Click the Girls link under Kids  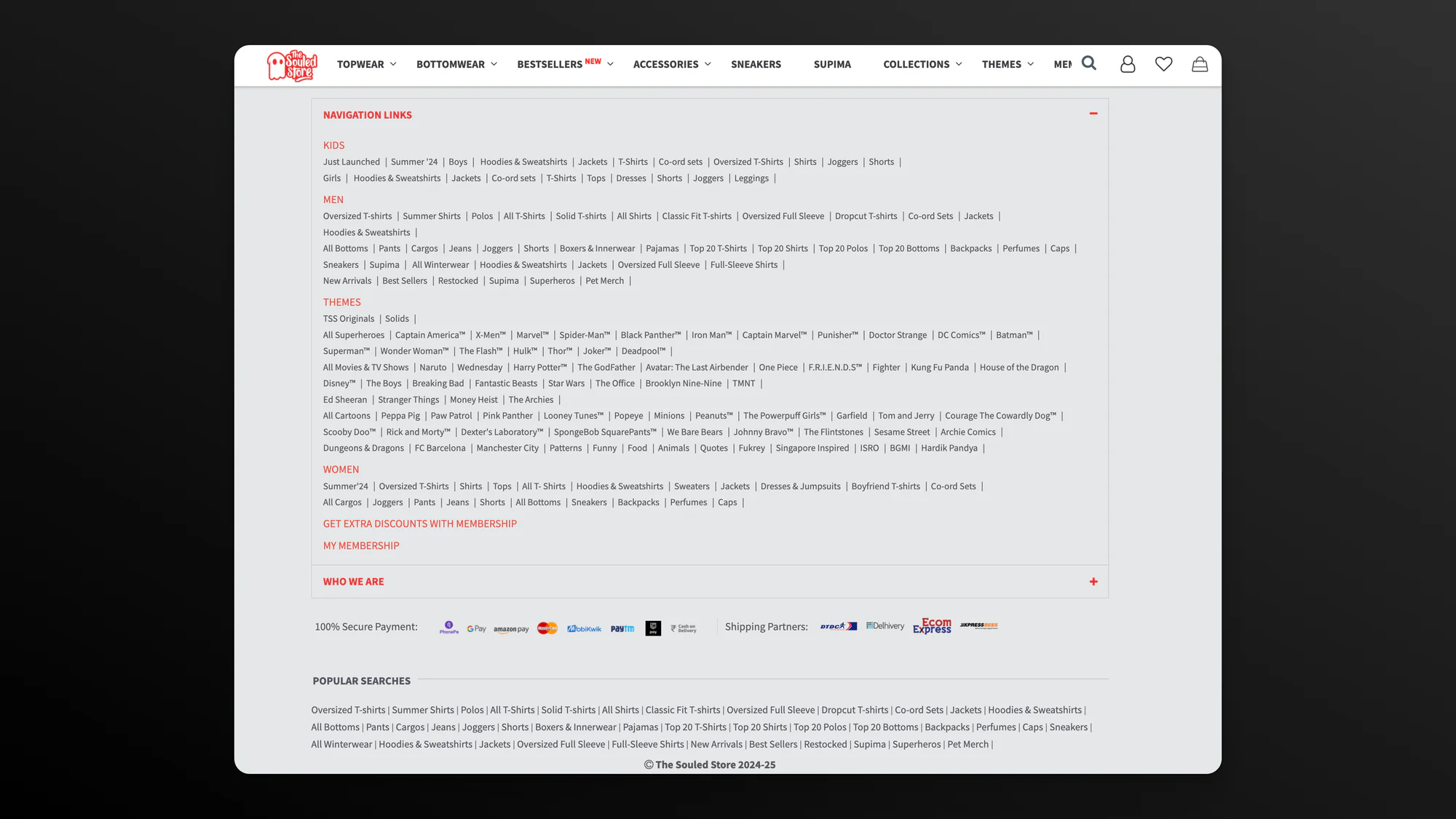pos(332,178)
